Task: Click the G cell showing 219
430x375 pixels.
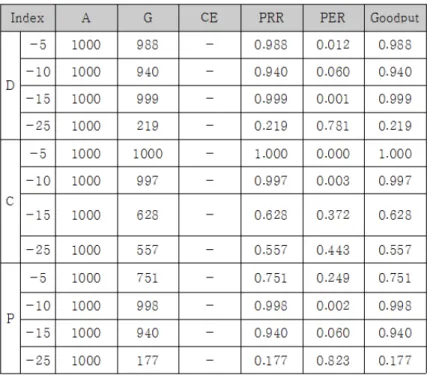Action: tap(148, 126)
